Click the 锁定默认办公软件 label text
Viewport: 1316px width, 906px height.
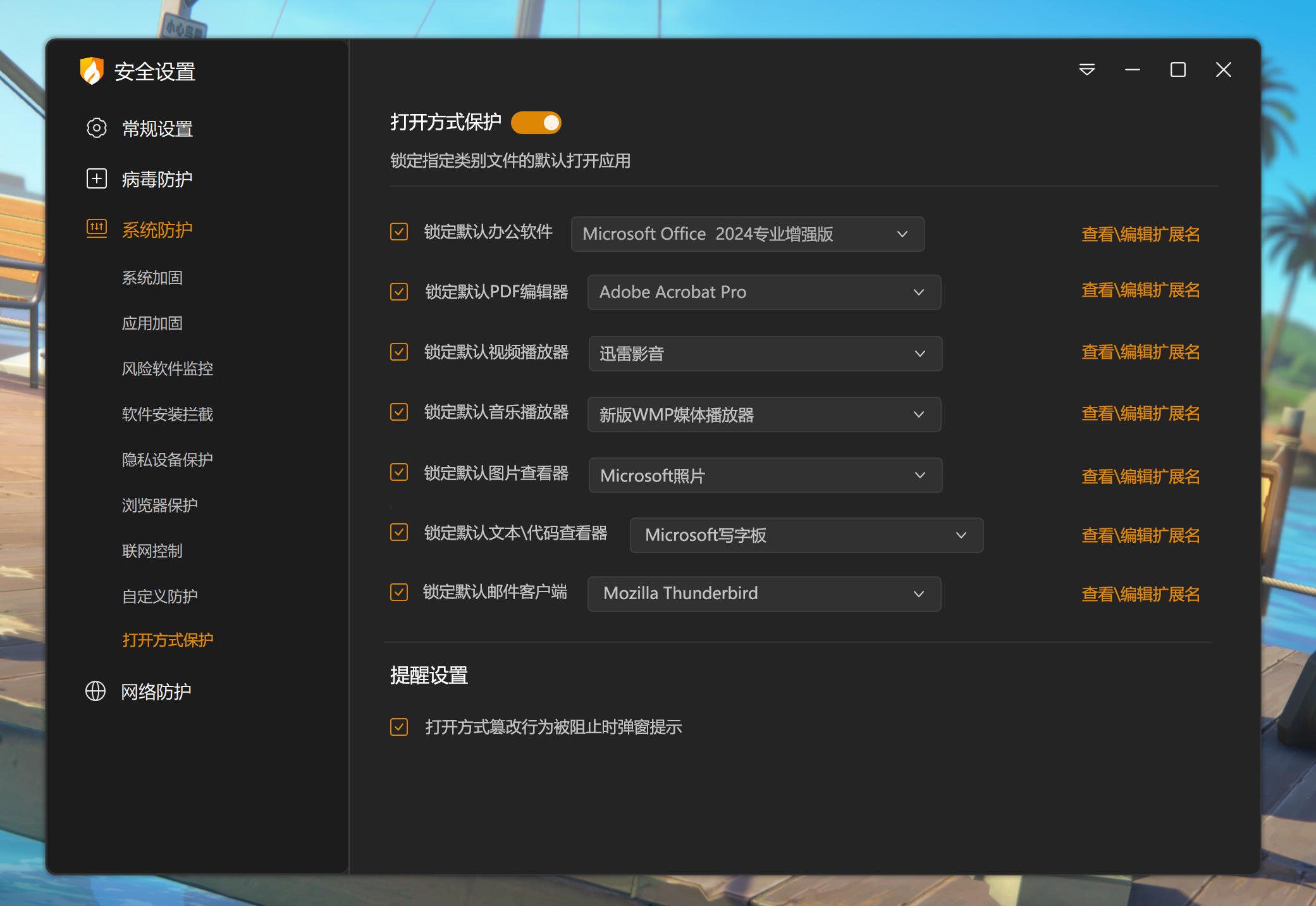pos(488,232)
